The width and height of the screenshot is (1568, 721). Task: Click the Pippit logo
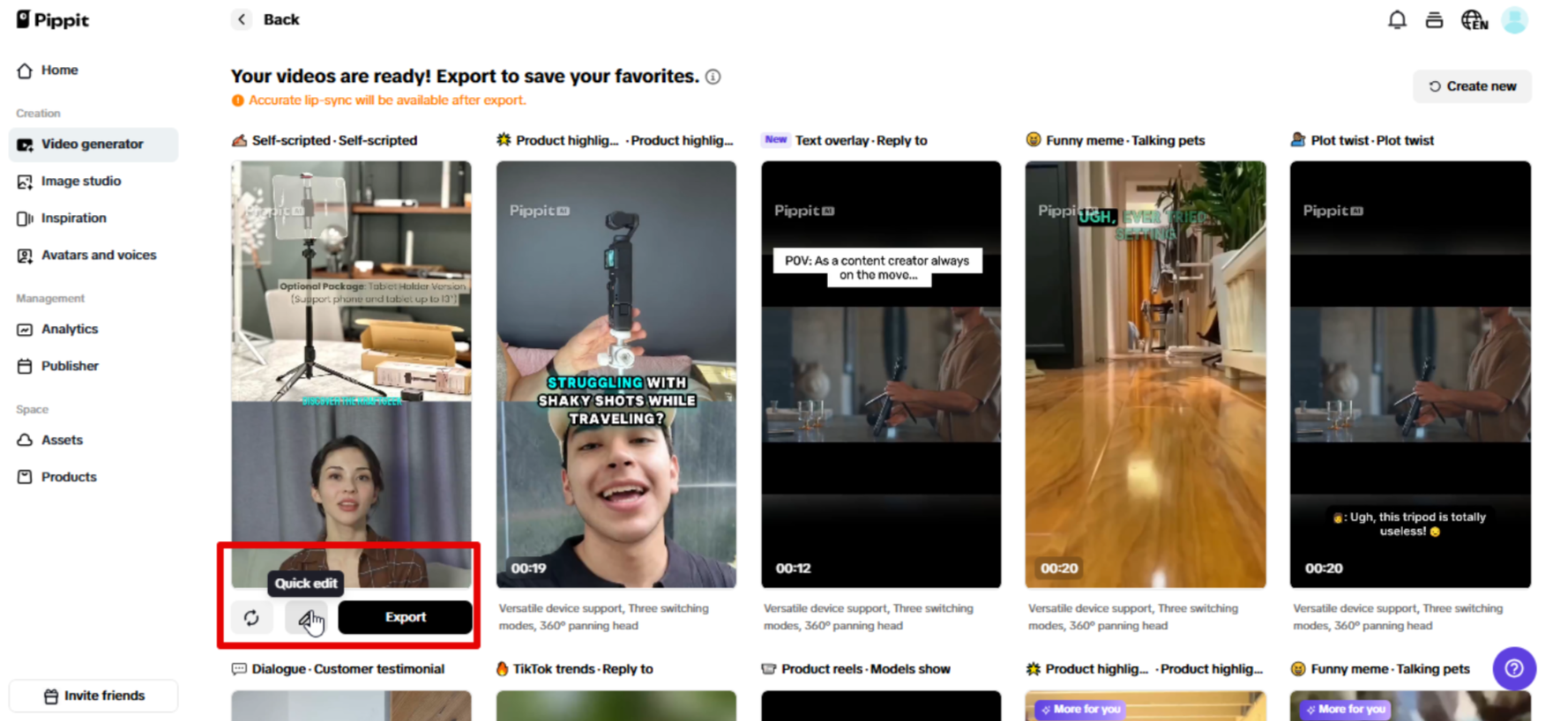click(x=52, y=19)
